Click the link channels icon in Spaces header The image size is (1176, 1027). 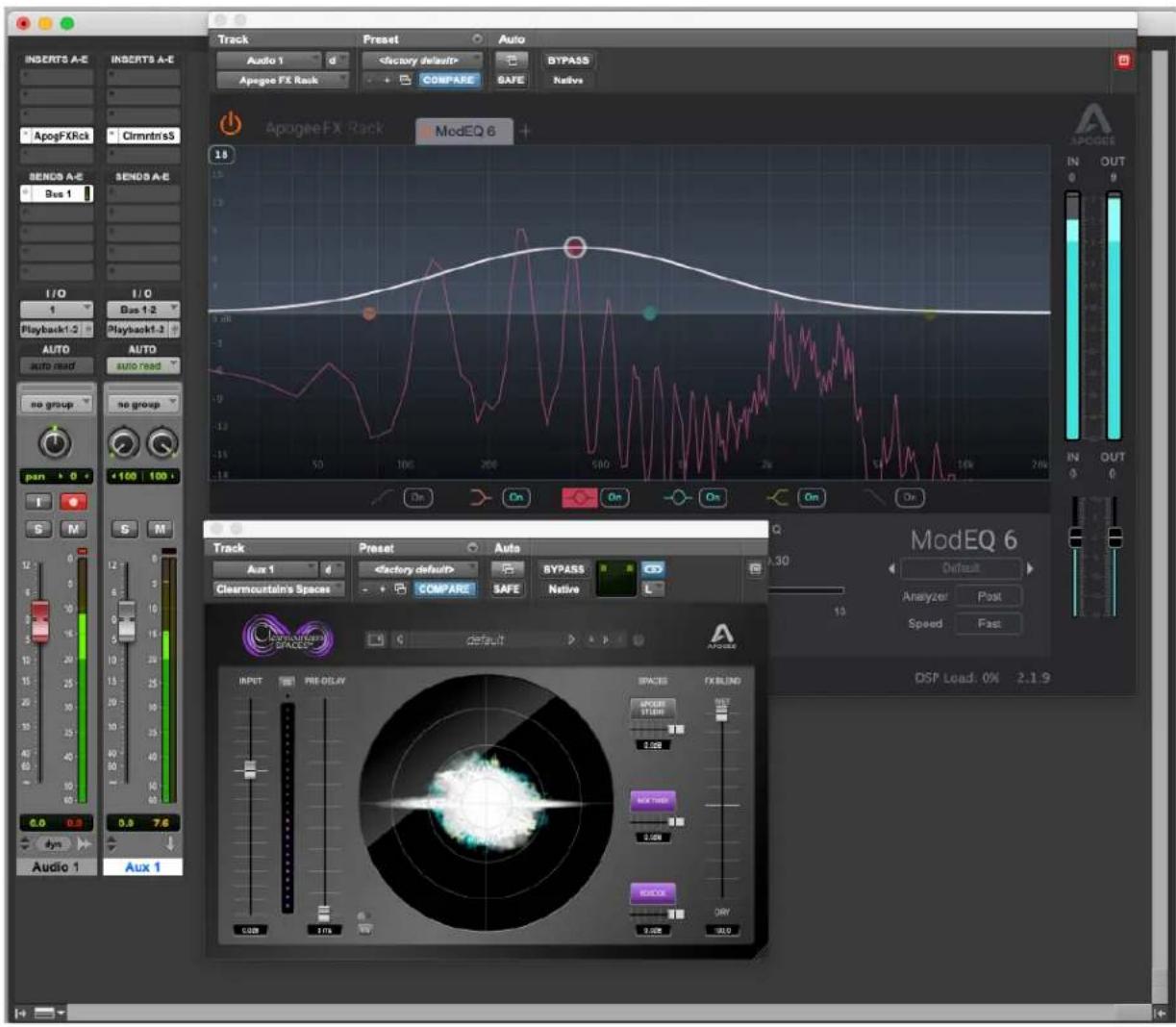(653, 569)
